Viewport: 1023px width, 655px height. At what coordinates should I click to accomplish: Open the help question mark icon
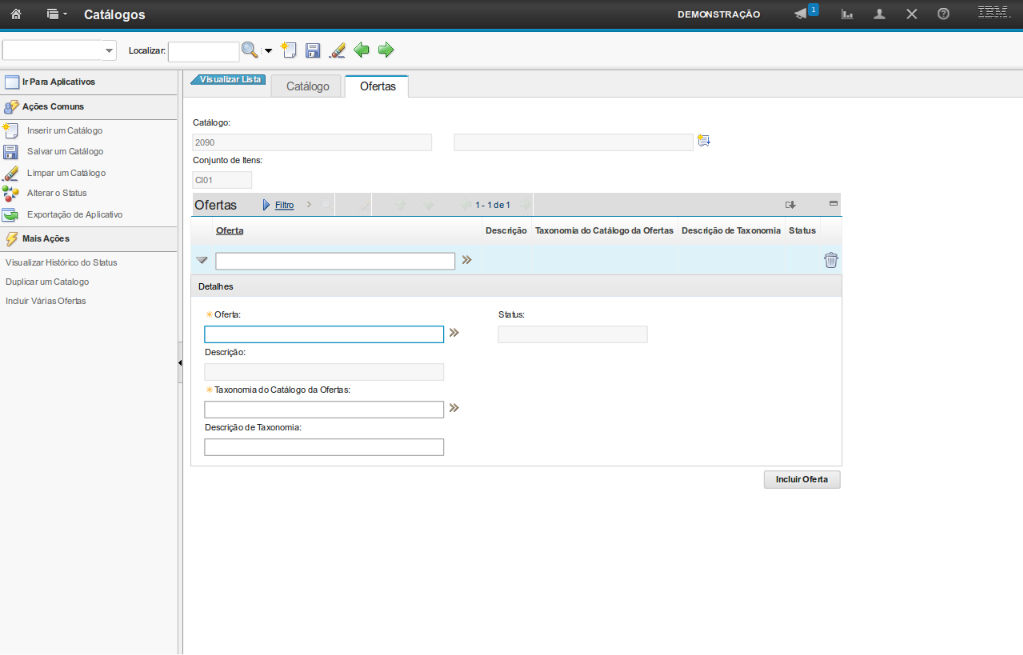(943, 15)
